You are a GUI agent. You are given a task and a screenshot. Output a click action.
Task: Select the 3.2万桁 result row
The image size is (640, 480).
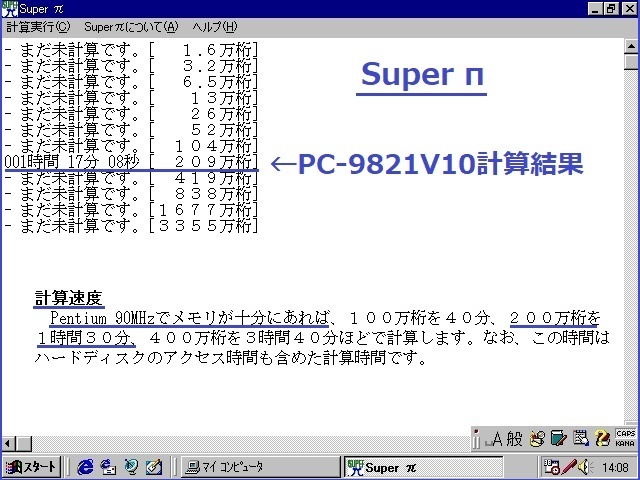[131, 65]
